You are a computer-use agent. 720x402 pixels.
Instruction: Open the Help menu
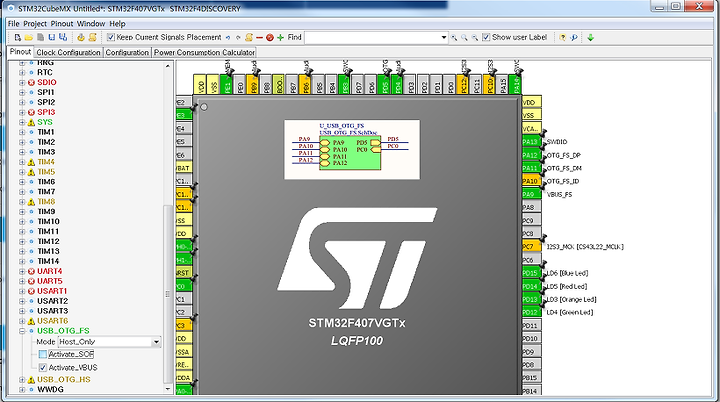[117, 24]
